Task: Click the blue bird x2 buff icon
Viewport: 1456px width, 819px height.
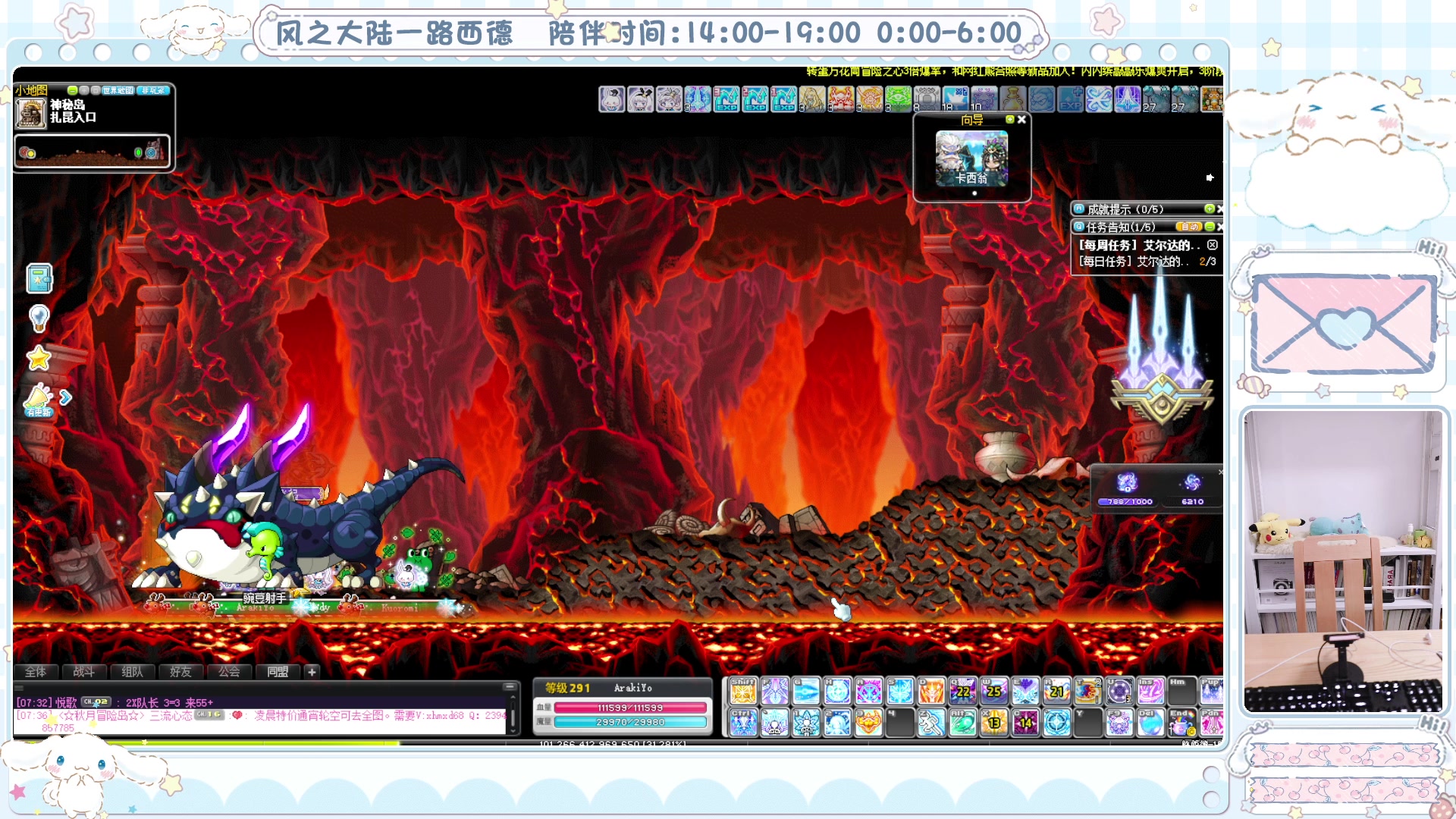Action: click(x=956, y=99)
